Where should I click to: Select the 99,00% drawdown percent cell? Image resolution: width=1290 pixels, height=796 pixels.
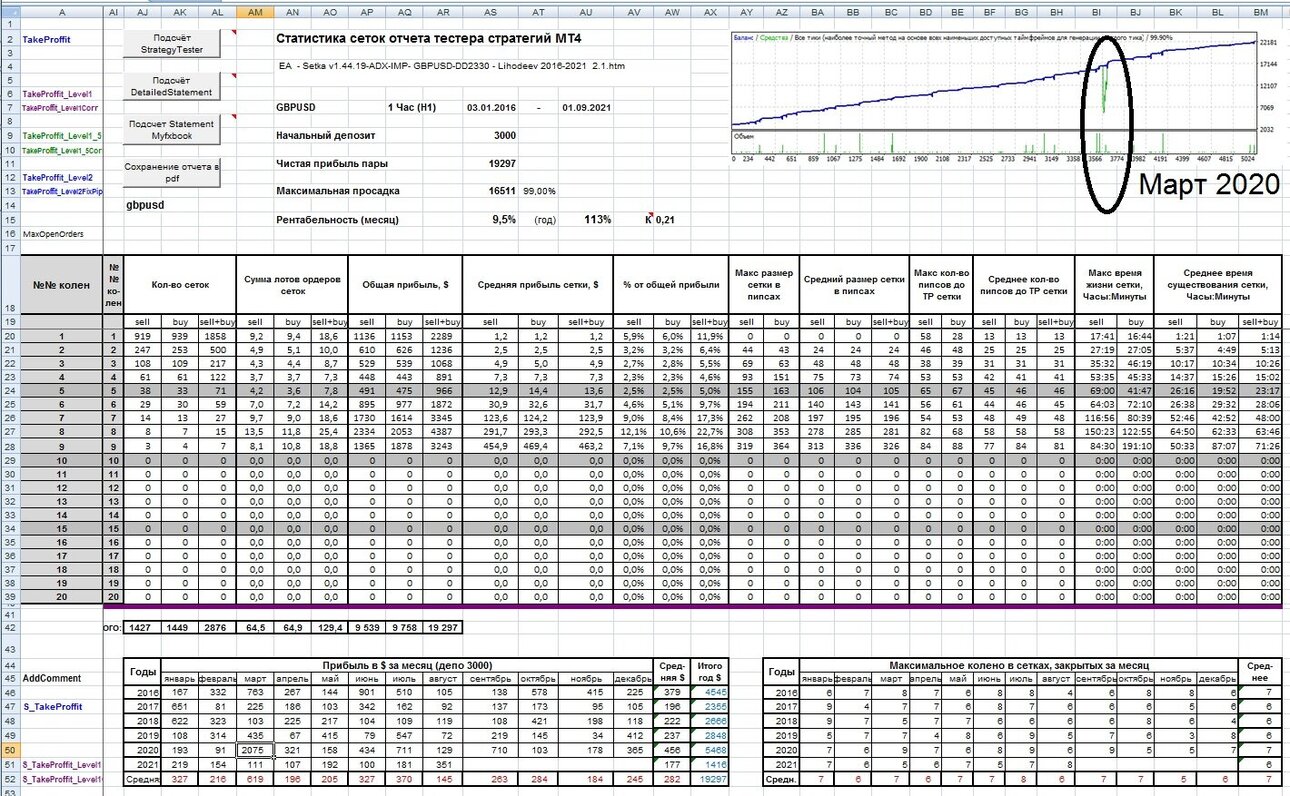(x=539, y=190)
